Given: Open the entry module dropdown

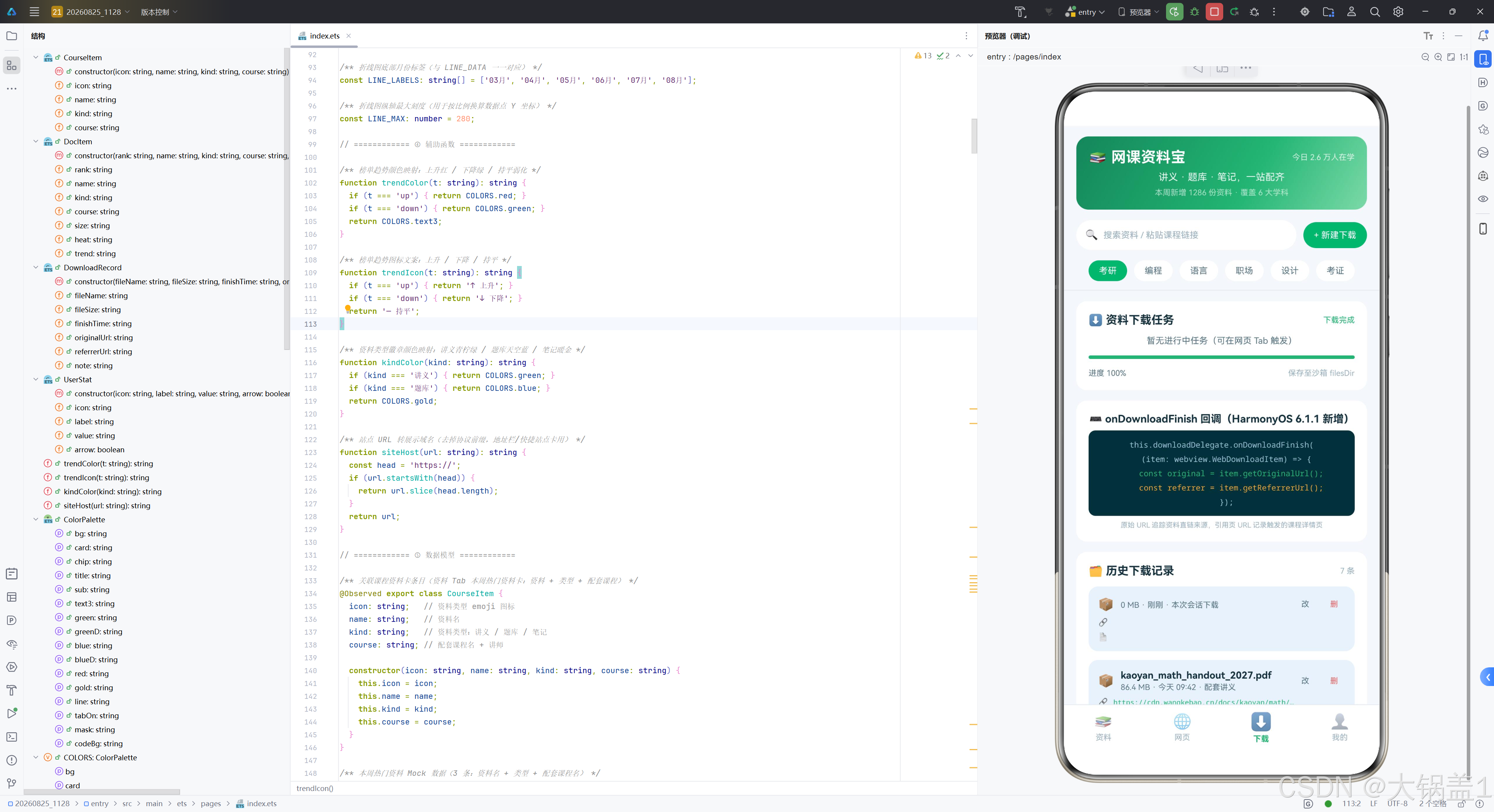Looking at the screenshot, I should pyautogui.click(x=1085, y=12).
